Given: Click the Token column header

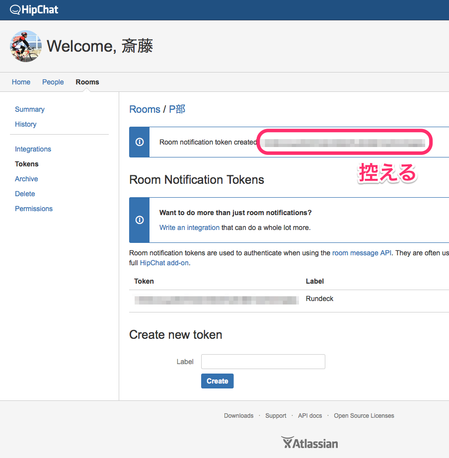Looking at the screenshot, I should pos(144,281).
